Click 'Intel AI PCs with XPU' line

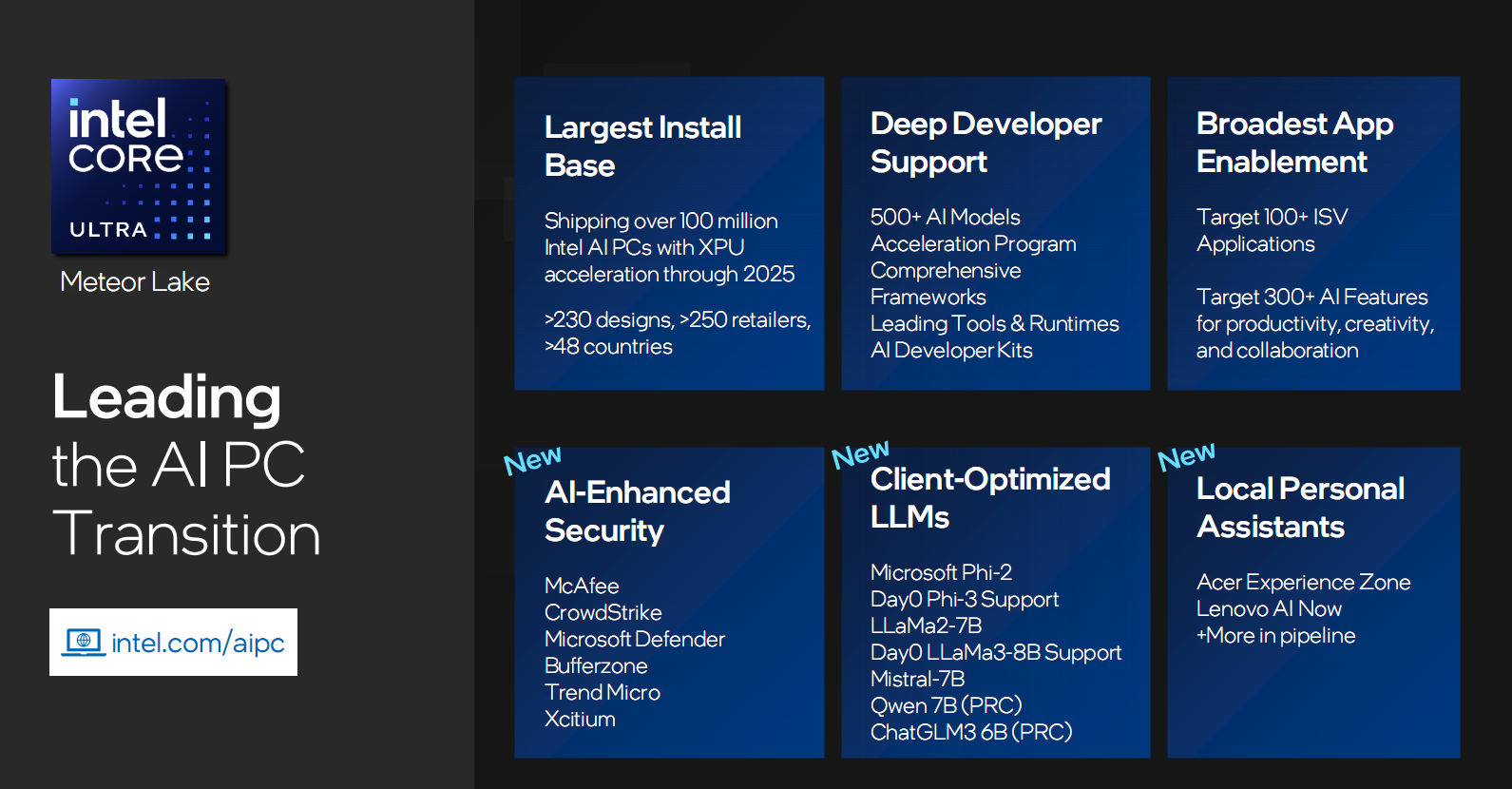644,247
